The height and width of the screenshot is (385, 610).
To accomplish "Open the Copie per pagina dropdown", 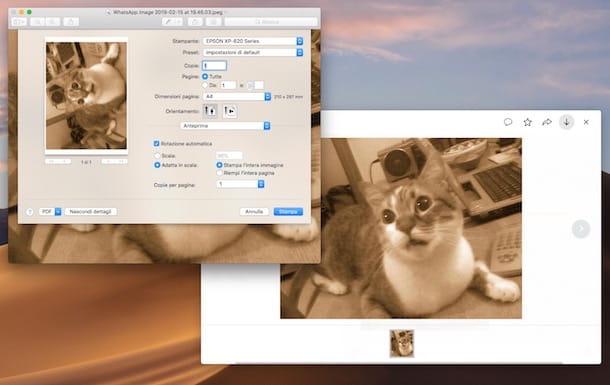I will tap(240, 184).
